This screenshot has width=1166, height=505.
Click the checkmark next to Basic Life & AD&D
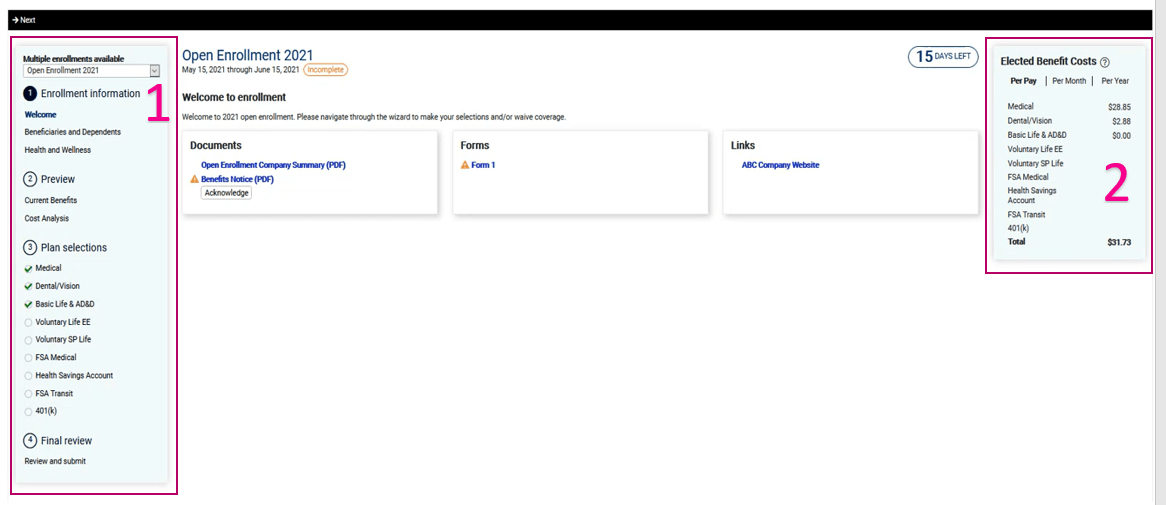click(28, 304)
